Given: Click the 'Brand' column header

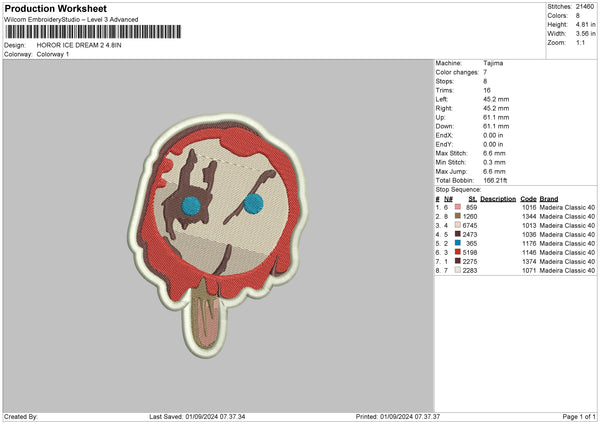Looking at the screenshot, I should (x=549, y=199).
